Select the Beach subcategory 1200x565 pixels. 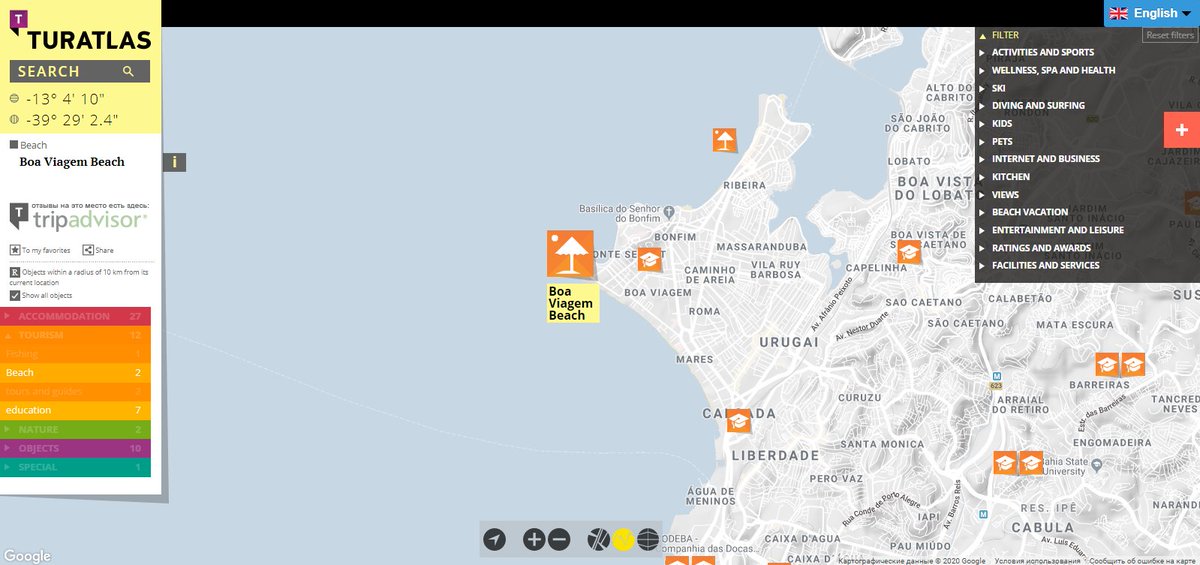pyautogui.click(x=75, y=373)
